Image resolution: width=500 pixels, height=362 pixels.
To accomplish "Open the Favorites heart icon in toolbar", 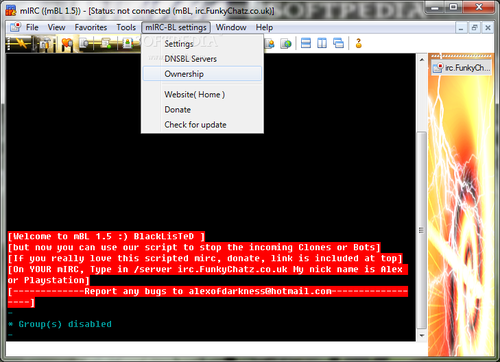I will coord(67,44).
